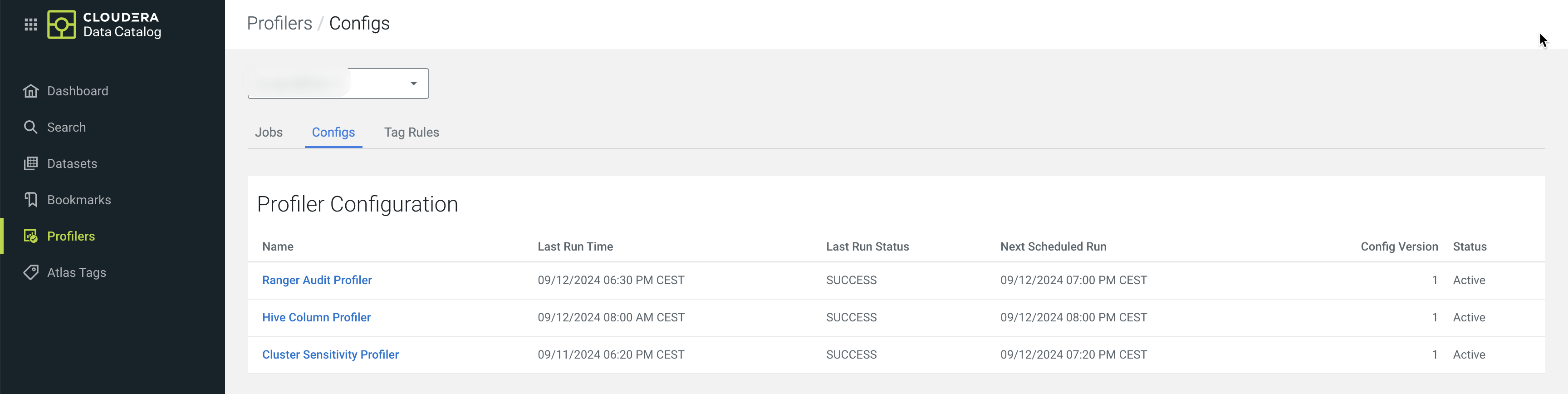Click the Last Run Status column header
This screenshot has width=1568, height=394.
867,246
